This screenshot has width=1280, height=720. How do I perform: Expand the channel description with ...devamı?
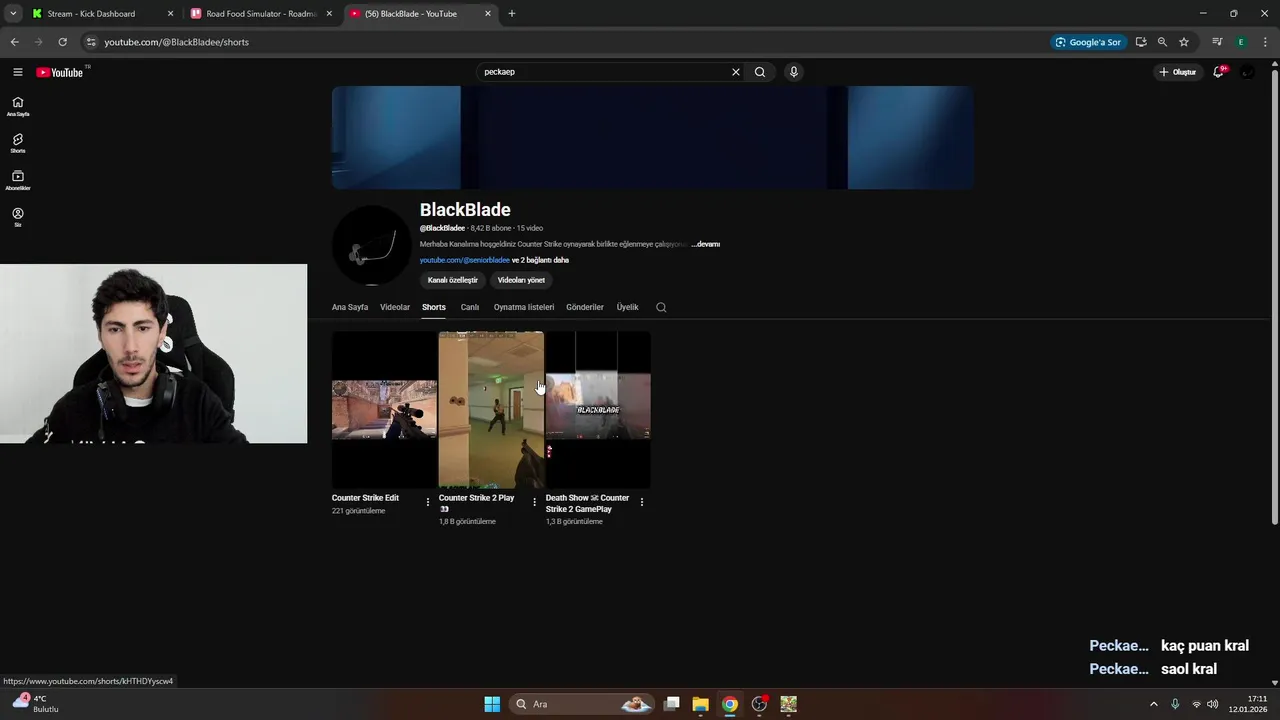(706, 244)
